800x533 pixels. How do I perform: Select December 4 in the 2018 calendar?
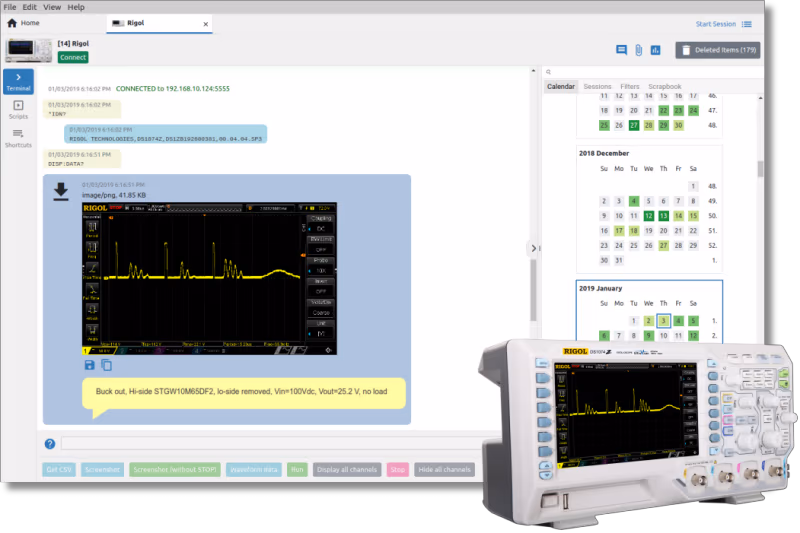coord(634,201)
